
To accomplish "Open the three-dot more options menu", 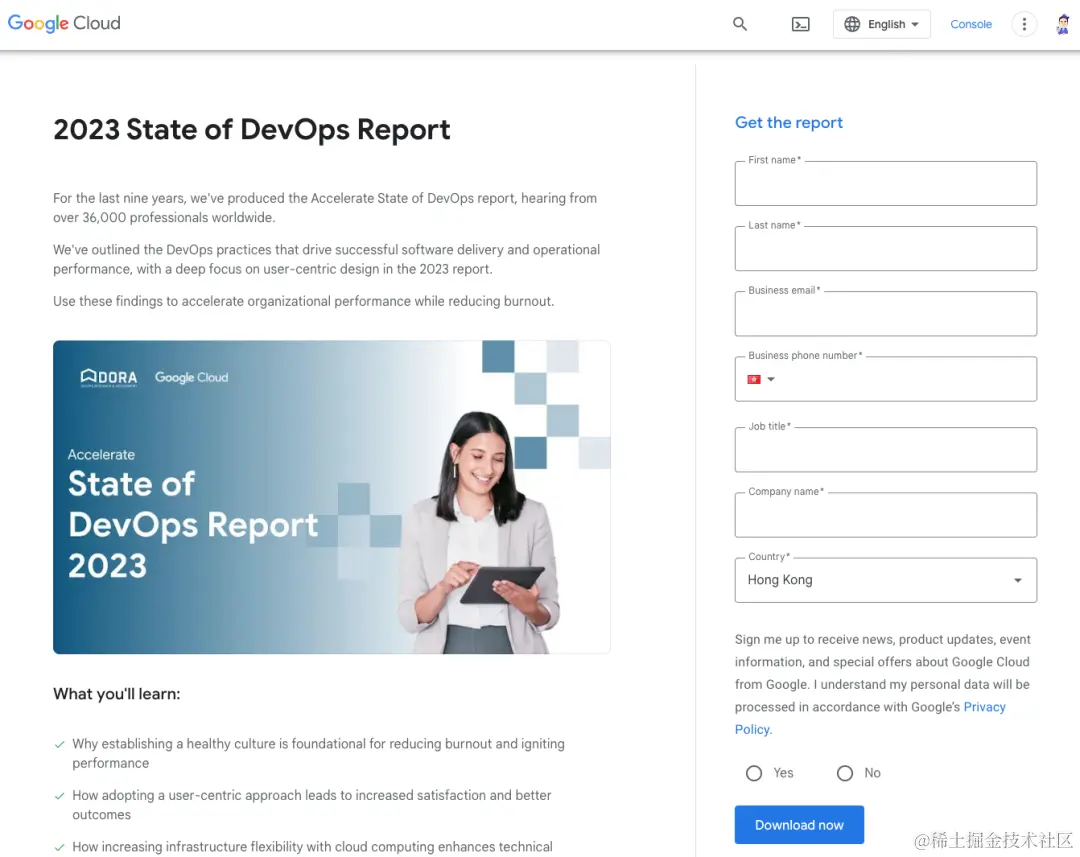I will pyautogui.click(x=1024, y=24).
